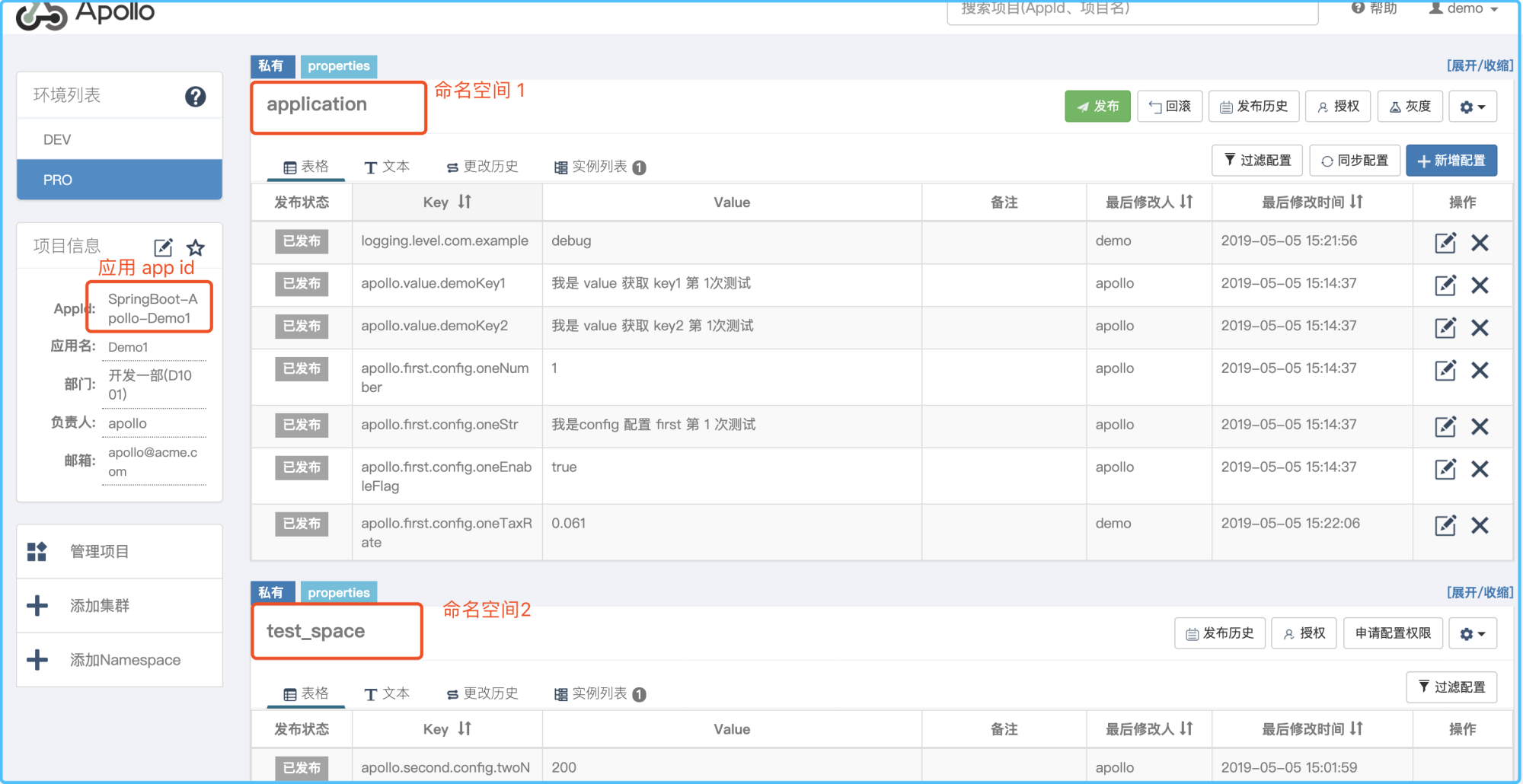The height and width of the screenshot is (784, 1523).
Task: Open authorization (授权) for application namespace
Action: click(x=1338, y=106)
